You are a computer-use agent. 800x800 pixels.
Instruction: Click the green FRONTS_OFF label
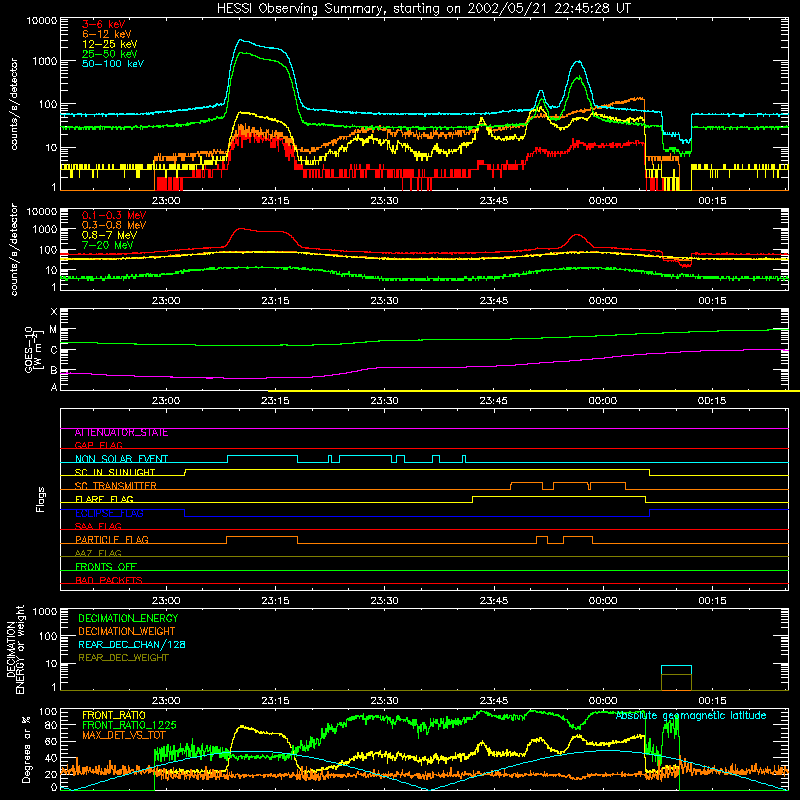pos(106,566)
